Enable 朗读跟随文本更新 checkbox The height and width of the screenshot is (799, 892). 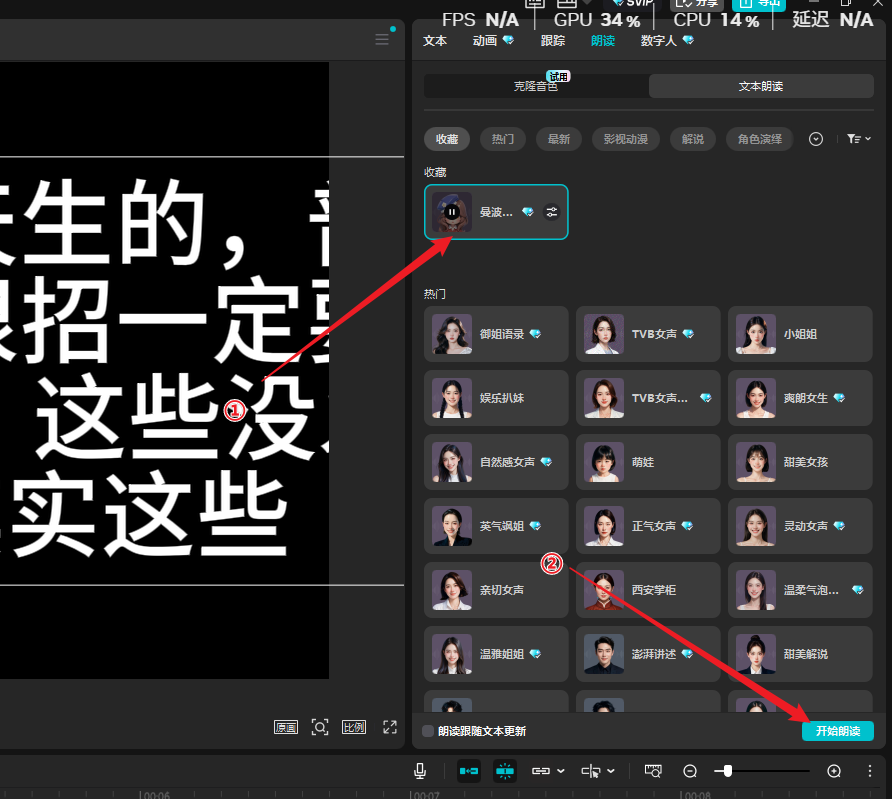(428, 731)
